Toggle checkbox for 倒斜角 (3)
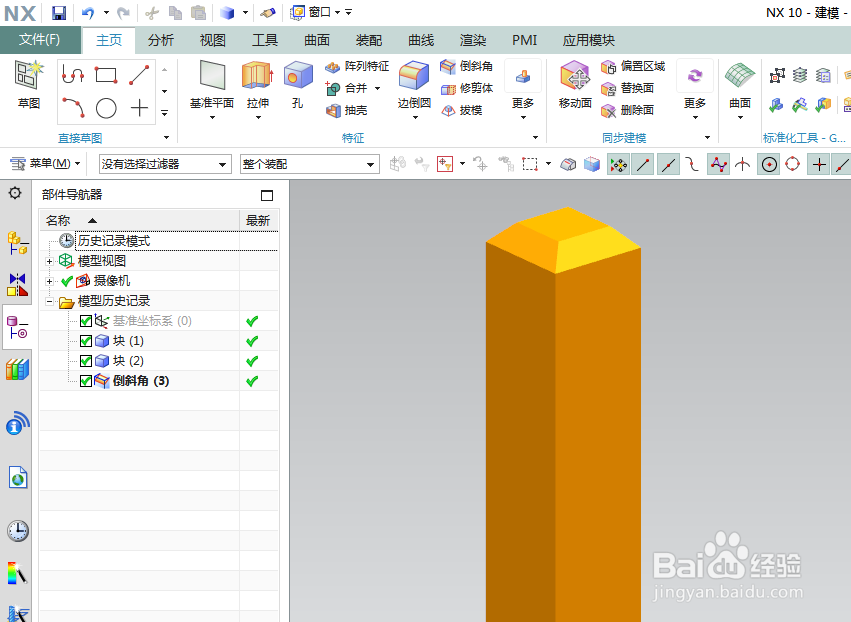Screen dimensions: 851x622 [x=86, y=381]
